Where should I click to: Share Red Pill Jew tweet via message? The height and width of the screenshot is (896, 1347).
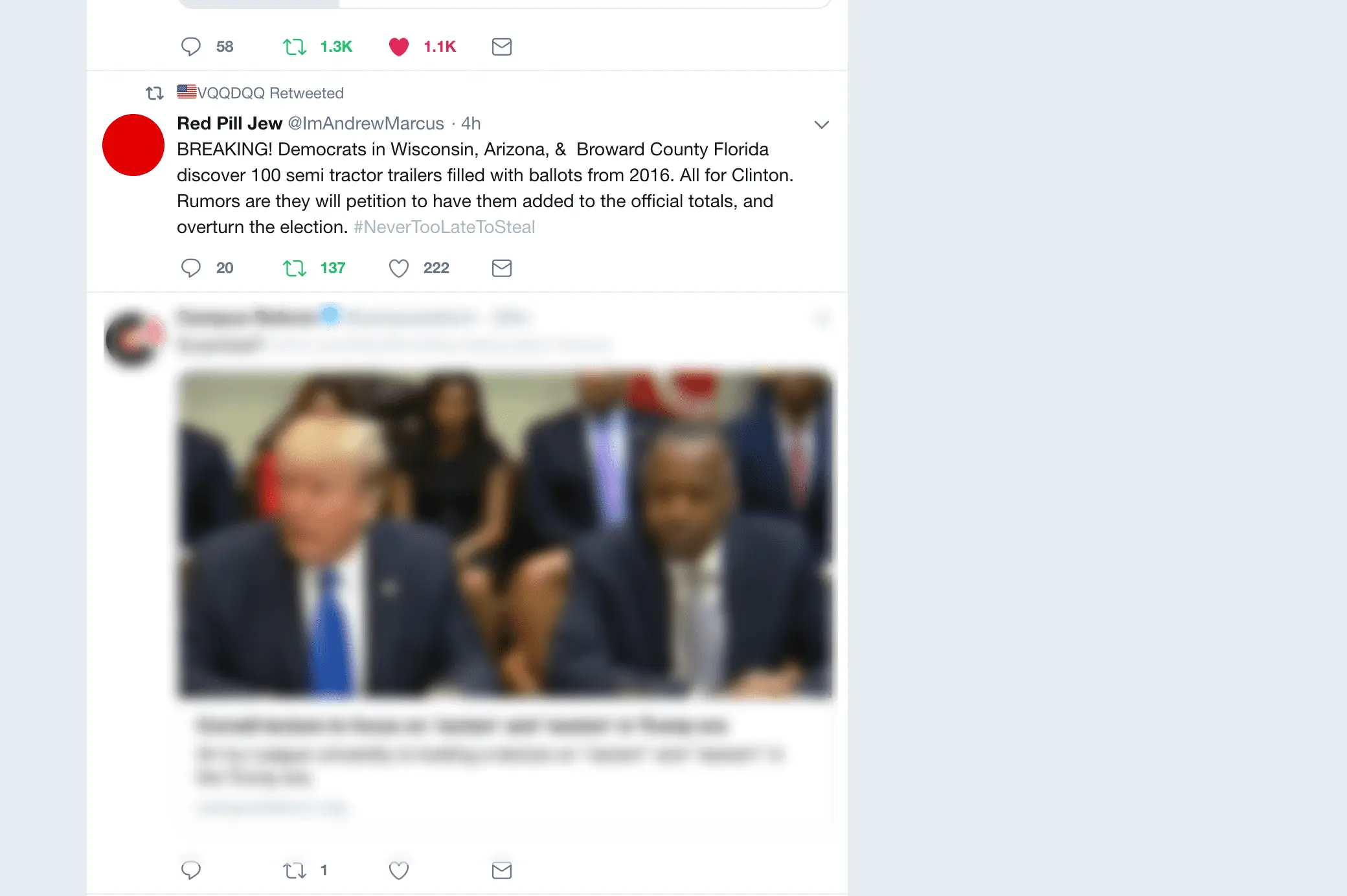(502, 268)
